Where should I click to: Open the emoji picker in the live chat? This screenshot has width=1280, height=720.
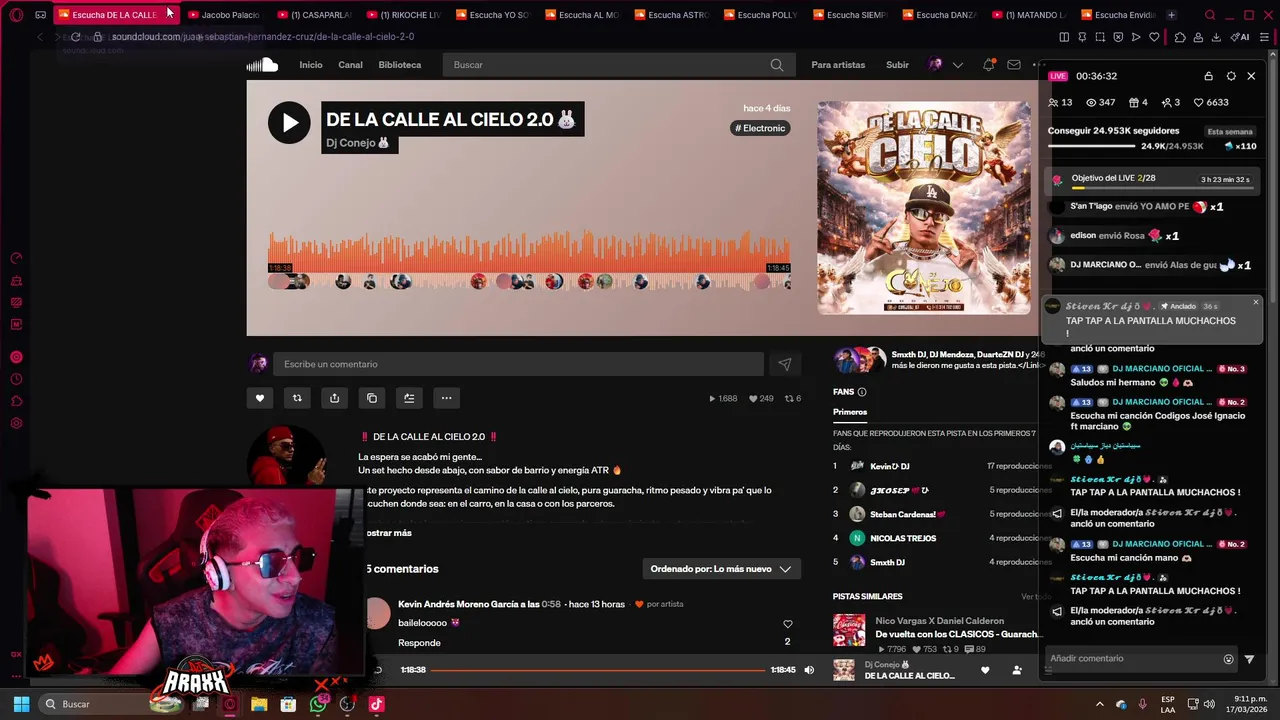(x=1229, y=659)
